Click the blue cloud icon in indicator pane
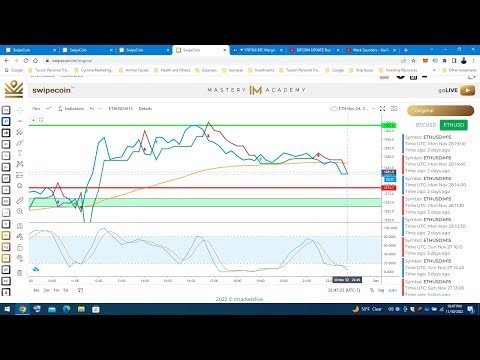 36,269
